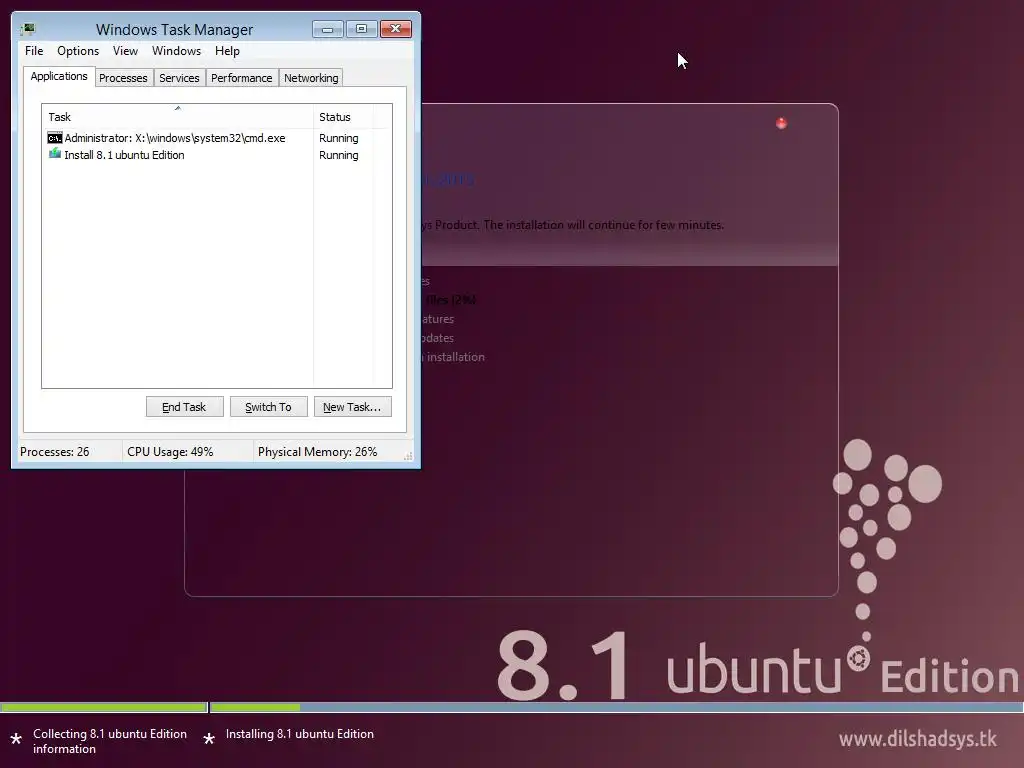Image resolution: width=1024 pixels, height=768 pixels.
Task: Minimize the Windows Task Manager window
Action: click(x=328, y=29)
